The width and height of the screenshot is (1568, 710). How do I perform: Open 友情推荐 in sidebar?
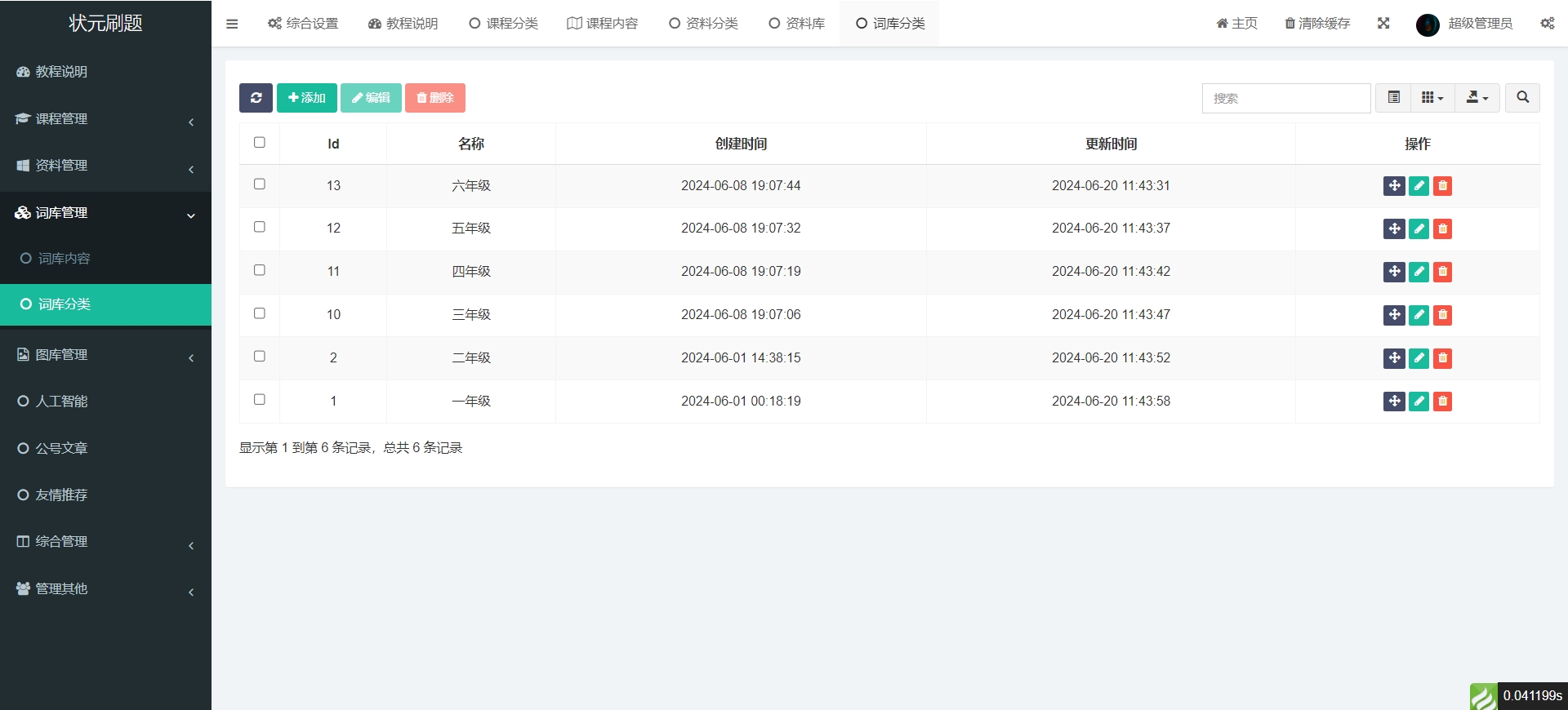point(105,495)
